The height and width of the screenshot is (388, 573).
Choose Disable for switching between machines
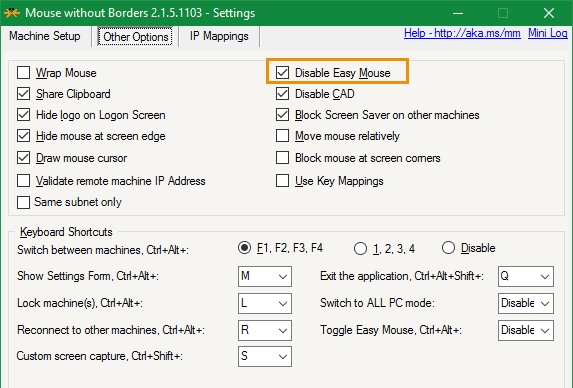tap(448, 248)
